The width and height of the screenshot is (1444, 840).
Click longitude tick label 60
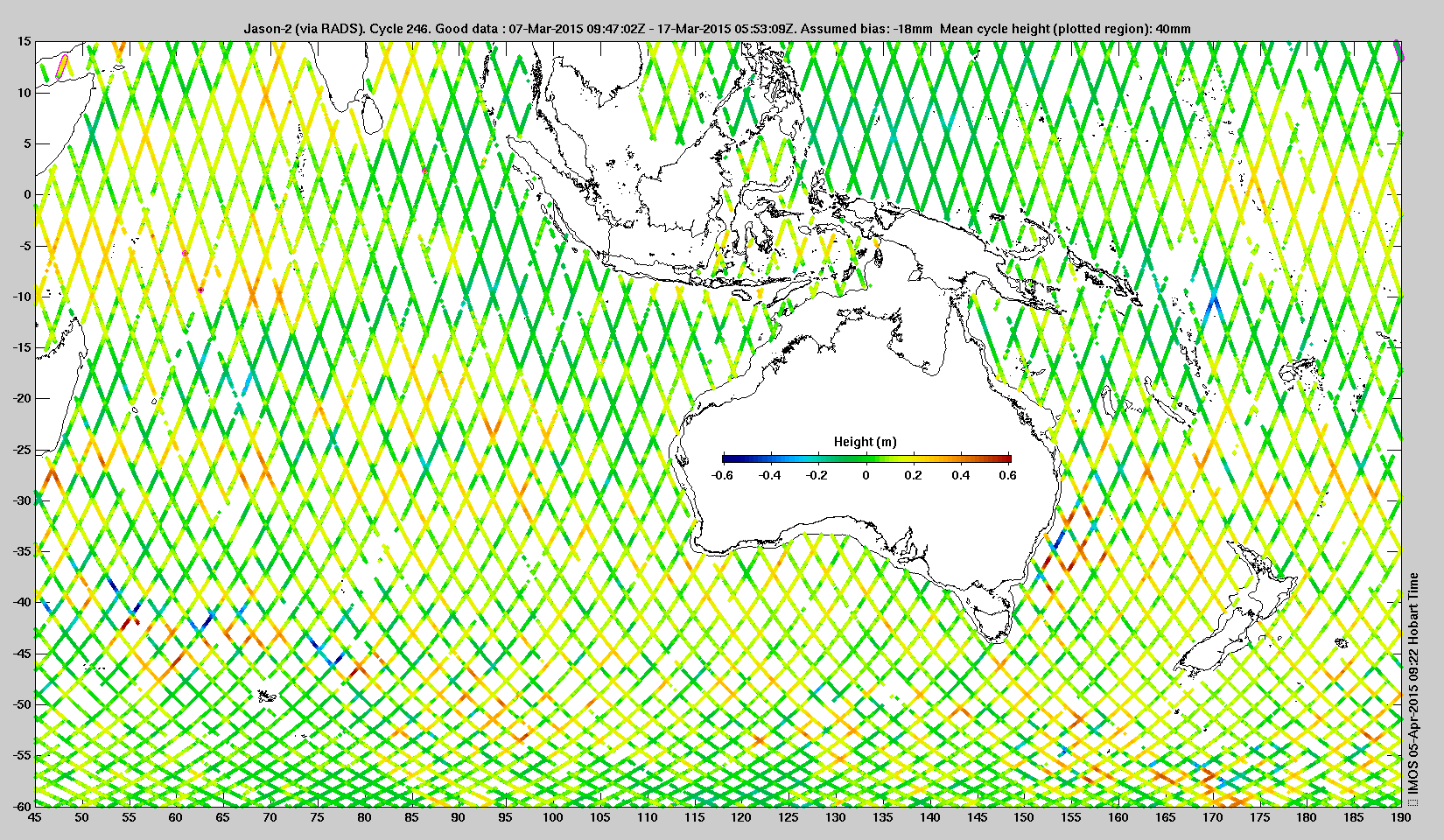[176, 817]
